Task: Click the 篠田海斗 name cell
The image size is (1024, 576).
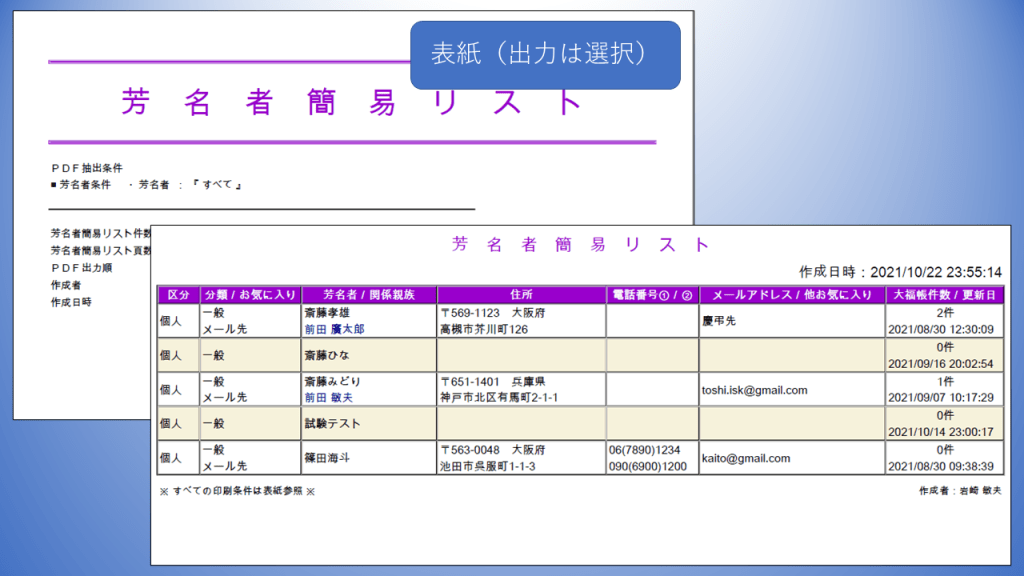Action: pos(332,451)
